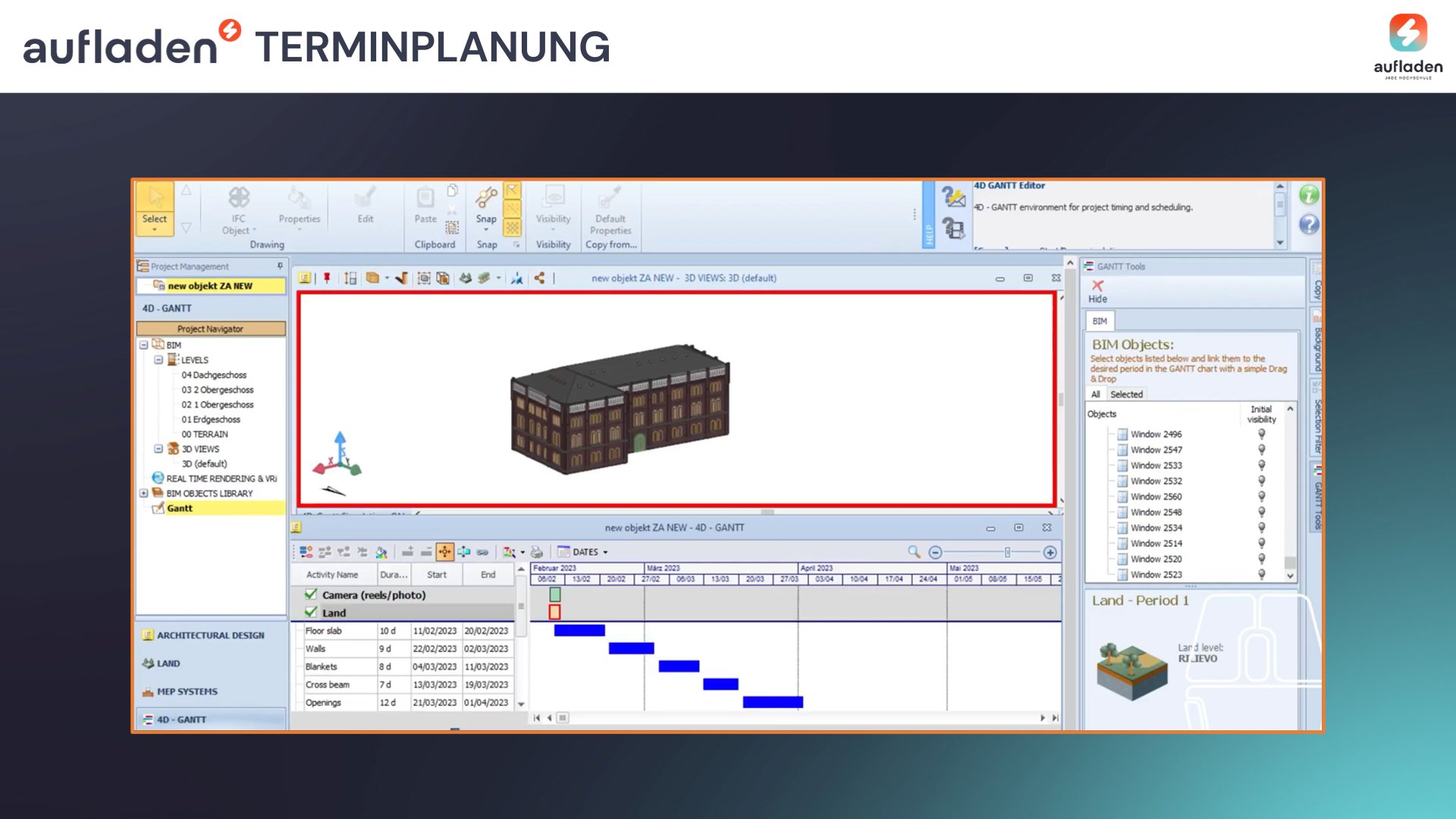Toggle visibility bulb for Window 2532
The width and height of the screenshot is (1456, 819).
(1262, 481)
